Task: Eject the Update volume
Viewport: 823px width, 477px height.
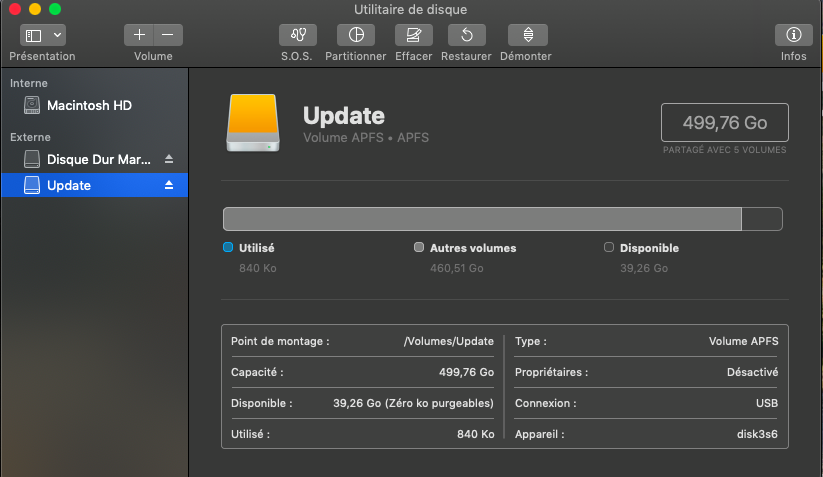Action: coord(169,185)
